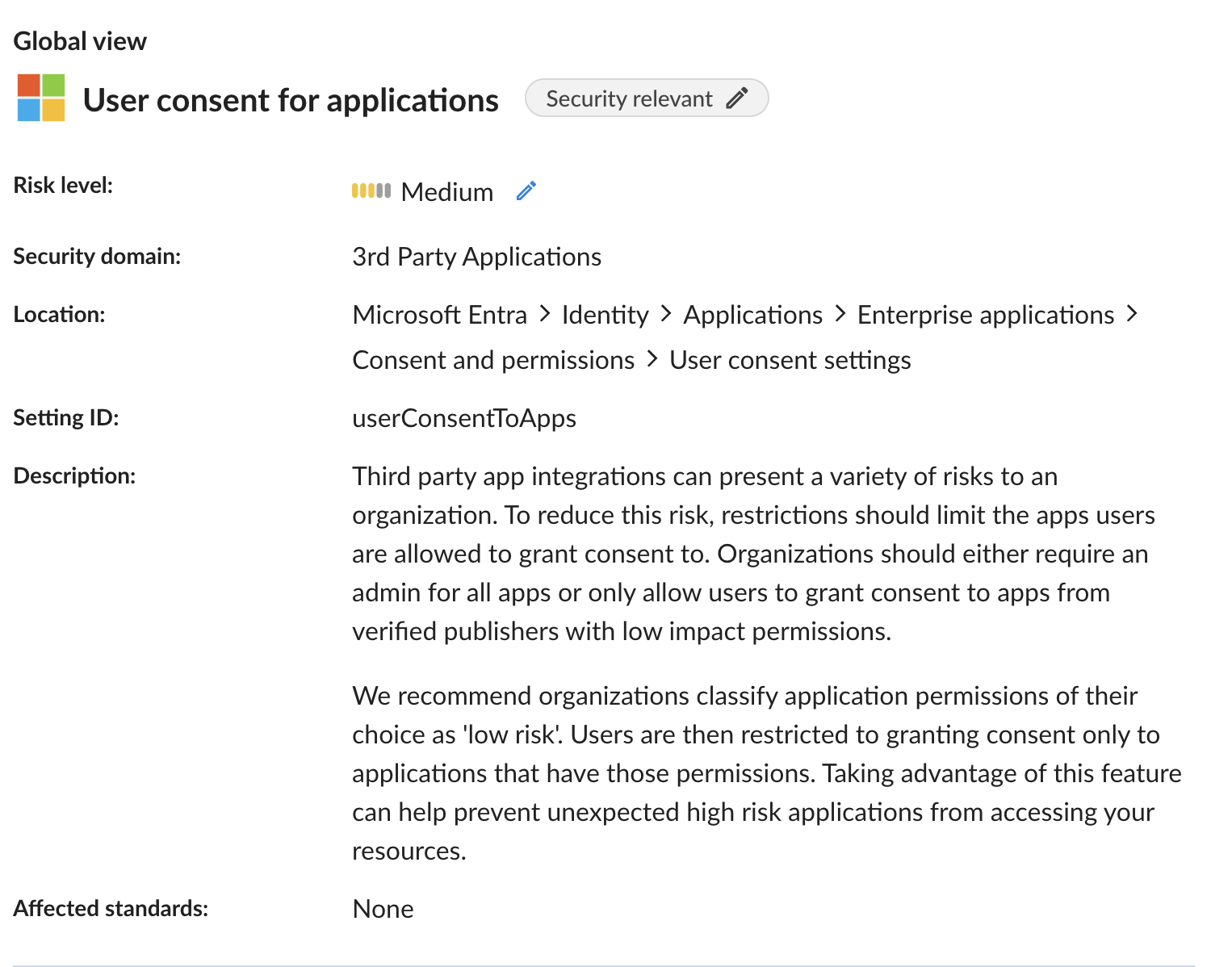Click the chevron after Identity
Viewport: 1232px width, 967px height.
(x=666, y=314)
